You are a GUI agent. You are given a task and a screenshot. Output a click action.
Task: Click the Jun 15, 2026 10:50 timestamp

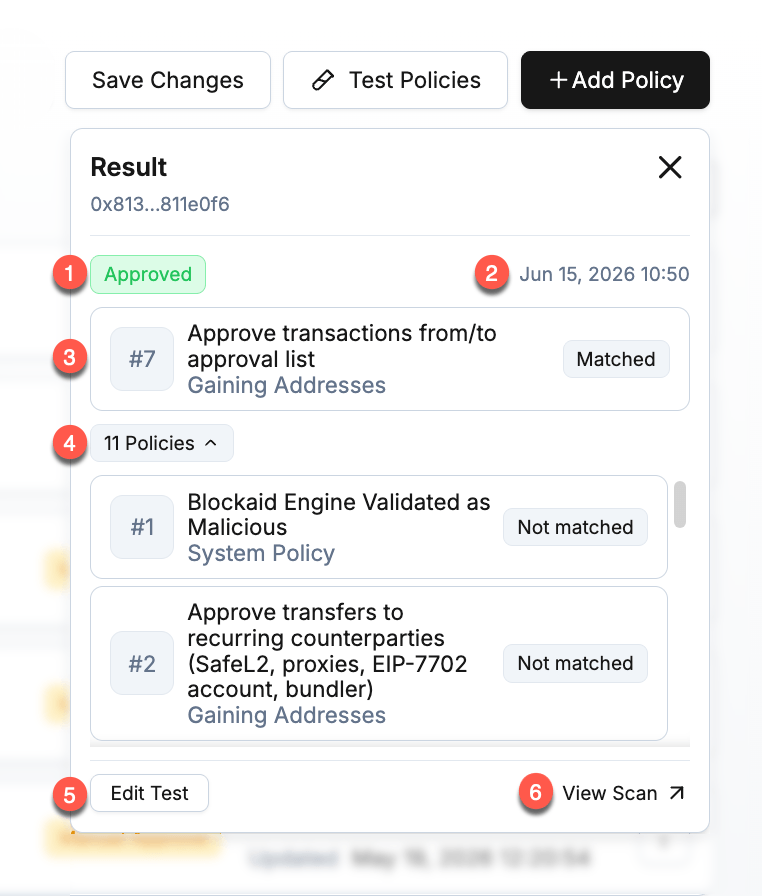click(x=604, y=274)
